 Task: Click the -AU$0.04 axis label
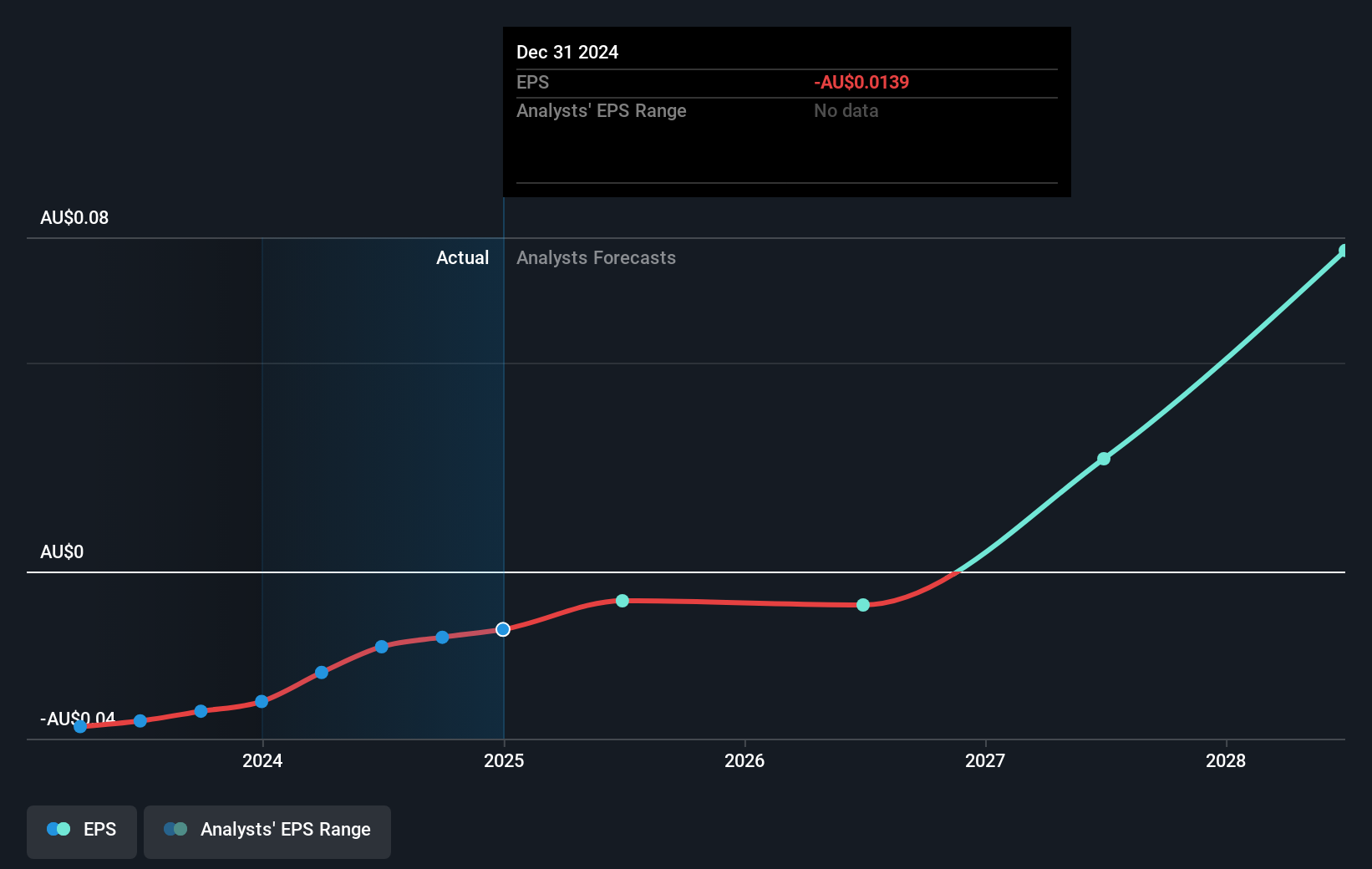click(x=77, y=718)
